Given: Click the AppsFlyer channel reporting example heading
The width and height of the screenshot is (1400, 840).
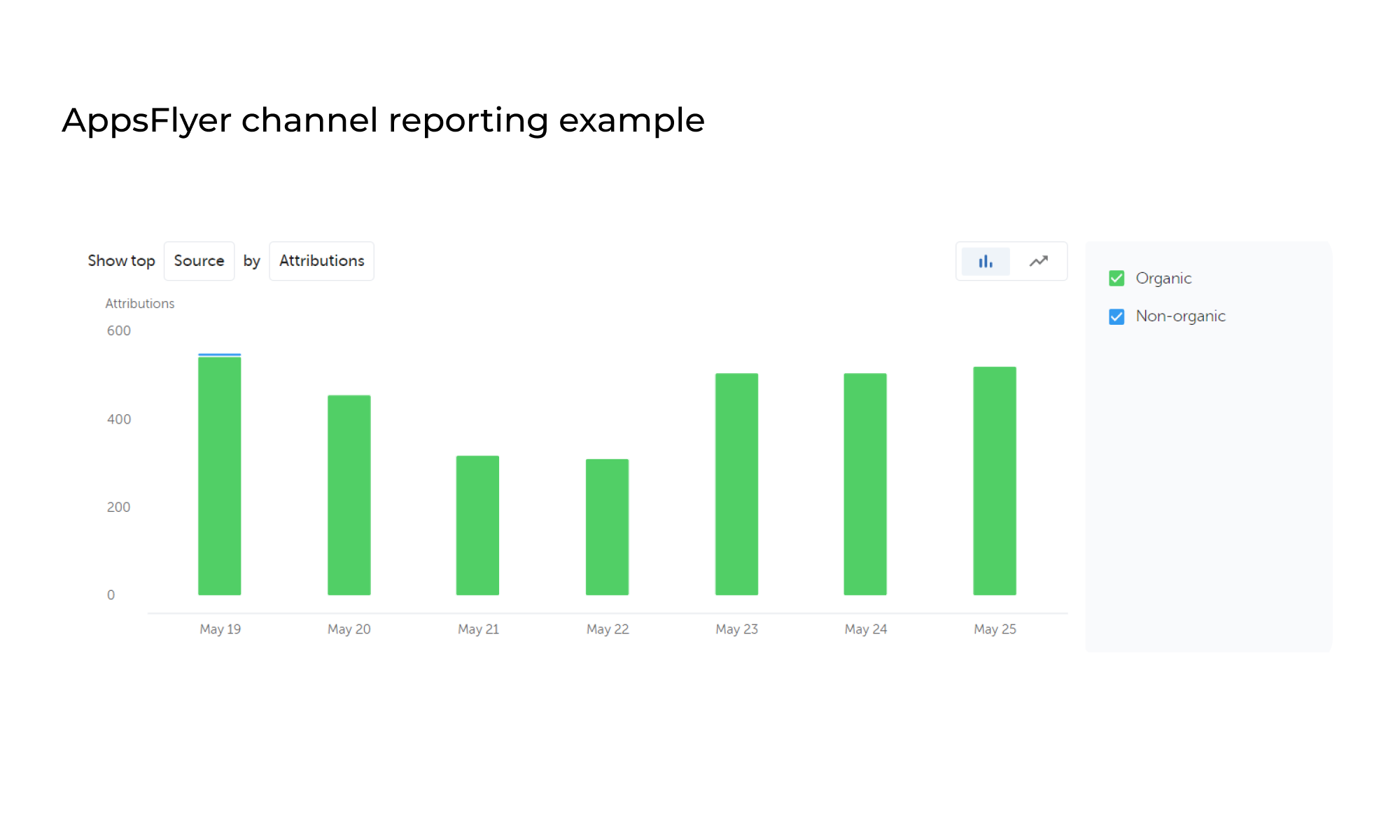Looking at the screenshot, I should point(383,120).
